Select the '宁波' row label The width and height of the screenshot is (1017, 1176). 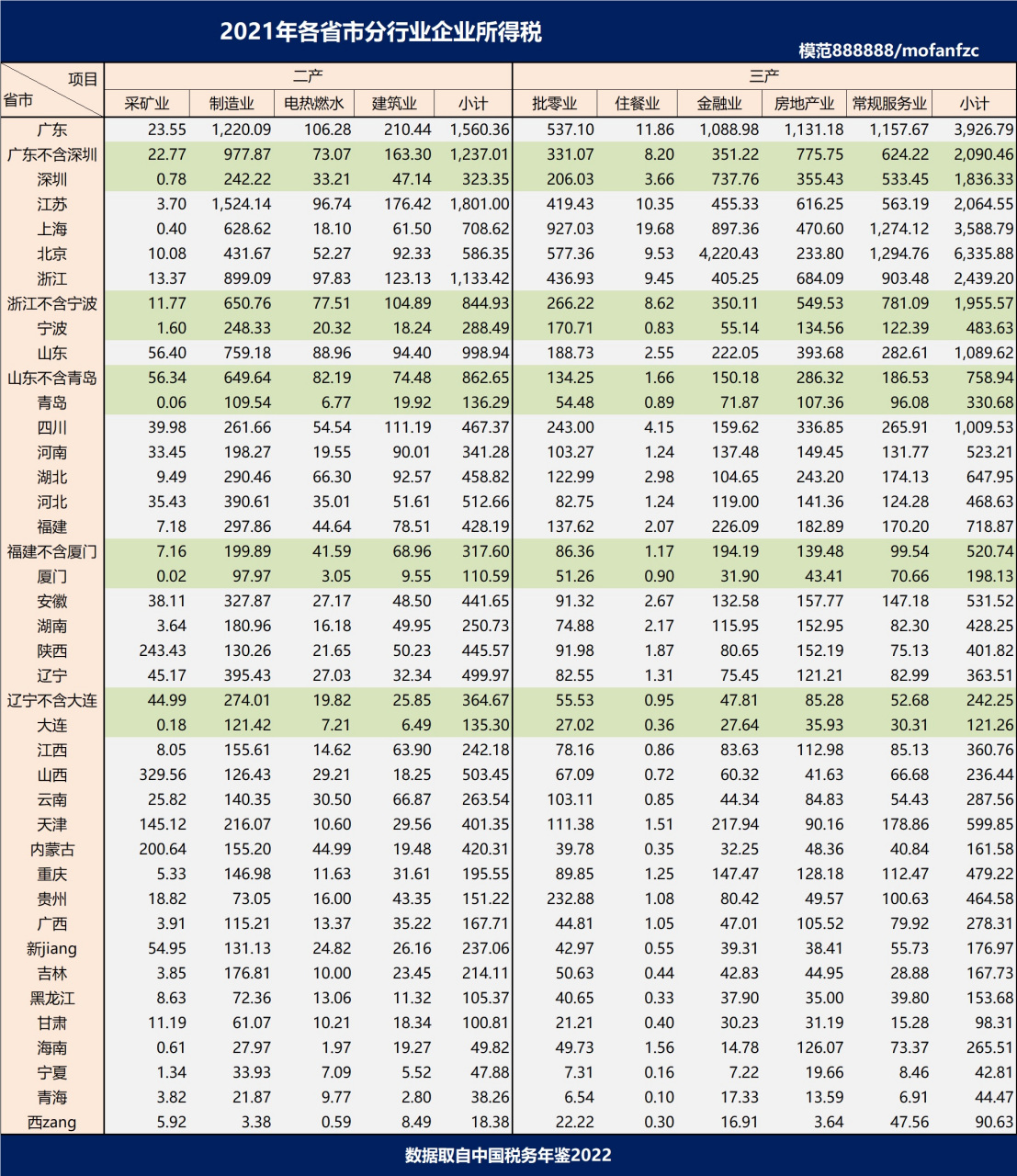click(52, 328)
